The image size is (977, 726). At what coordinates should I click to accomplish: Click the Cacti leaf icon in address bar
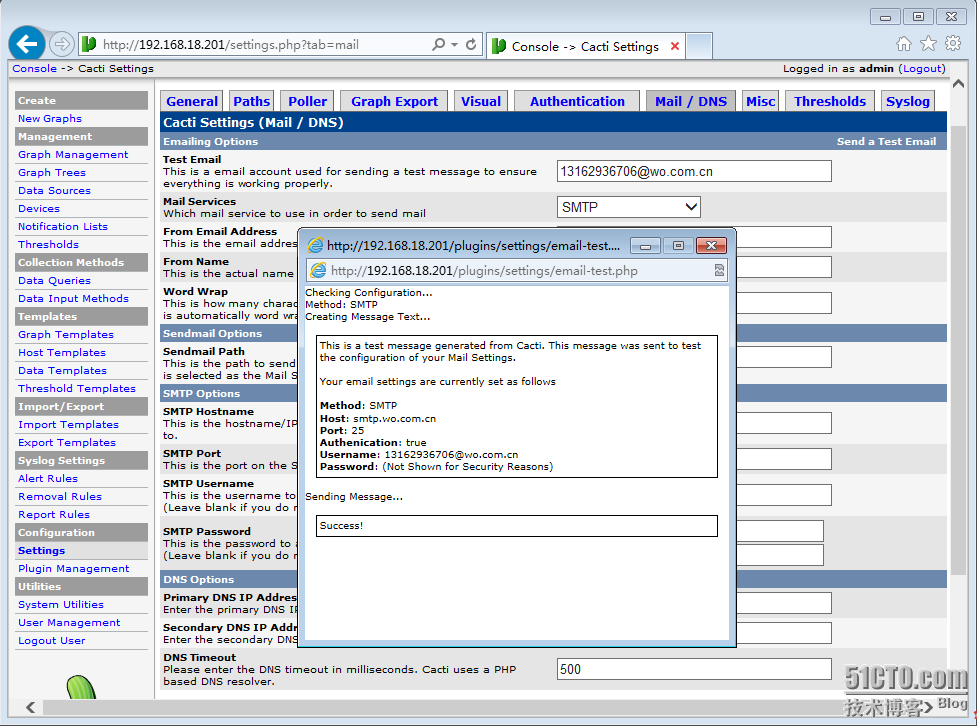pos(89,44)
